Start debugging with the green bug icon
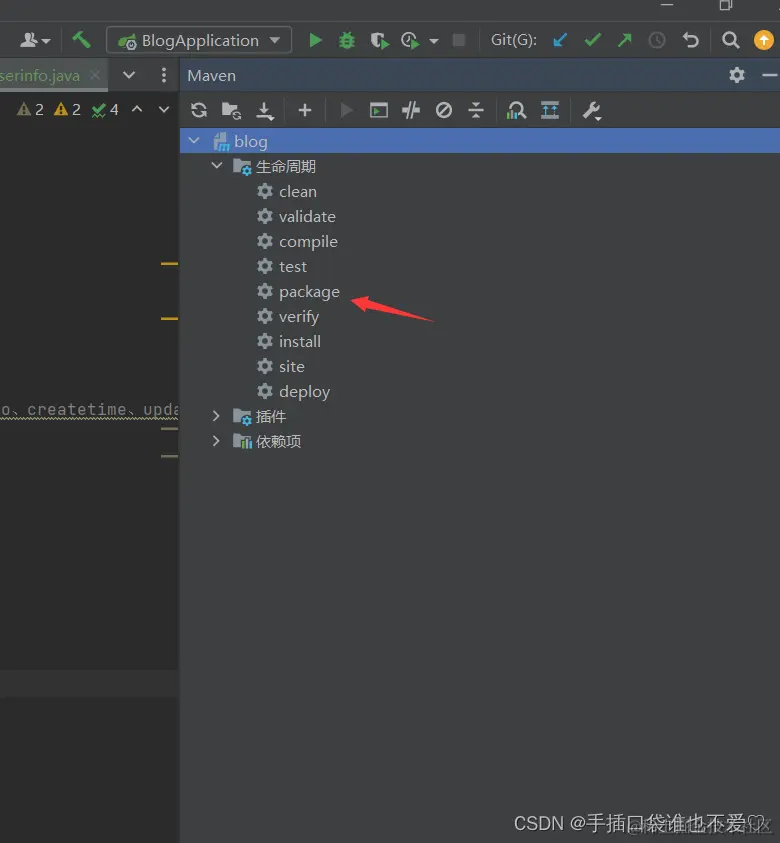Image resolution: width=780 pixels, height=843 pixels. coord(347,40)
